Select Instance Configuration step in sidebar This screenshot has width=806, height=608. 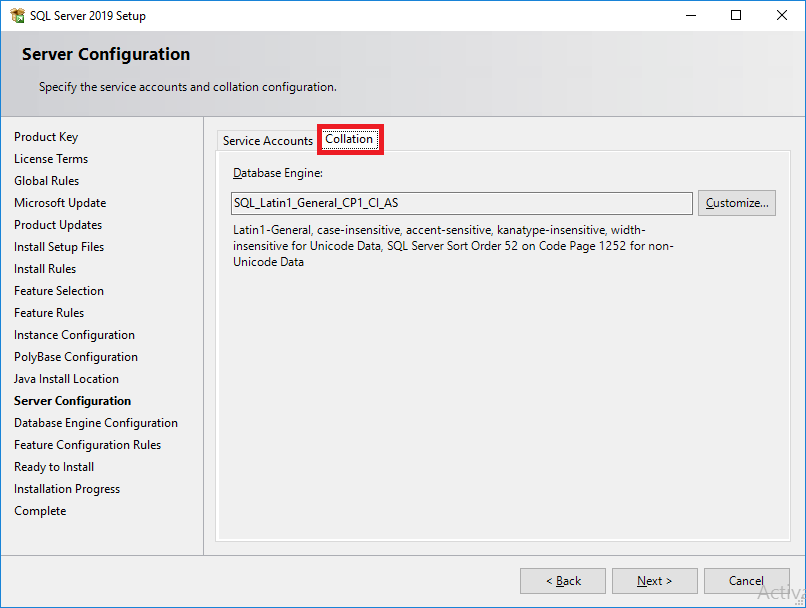click(x=75, y=335)
